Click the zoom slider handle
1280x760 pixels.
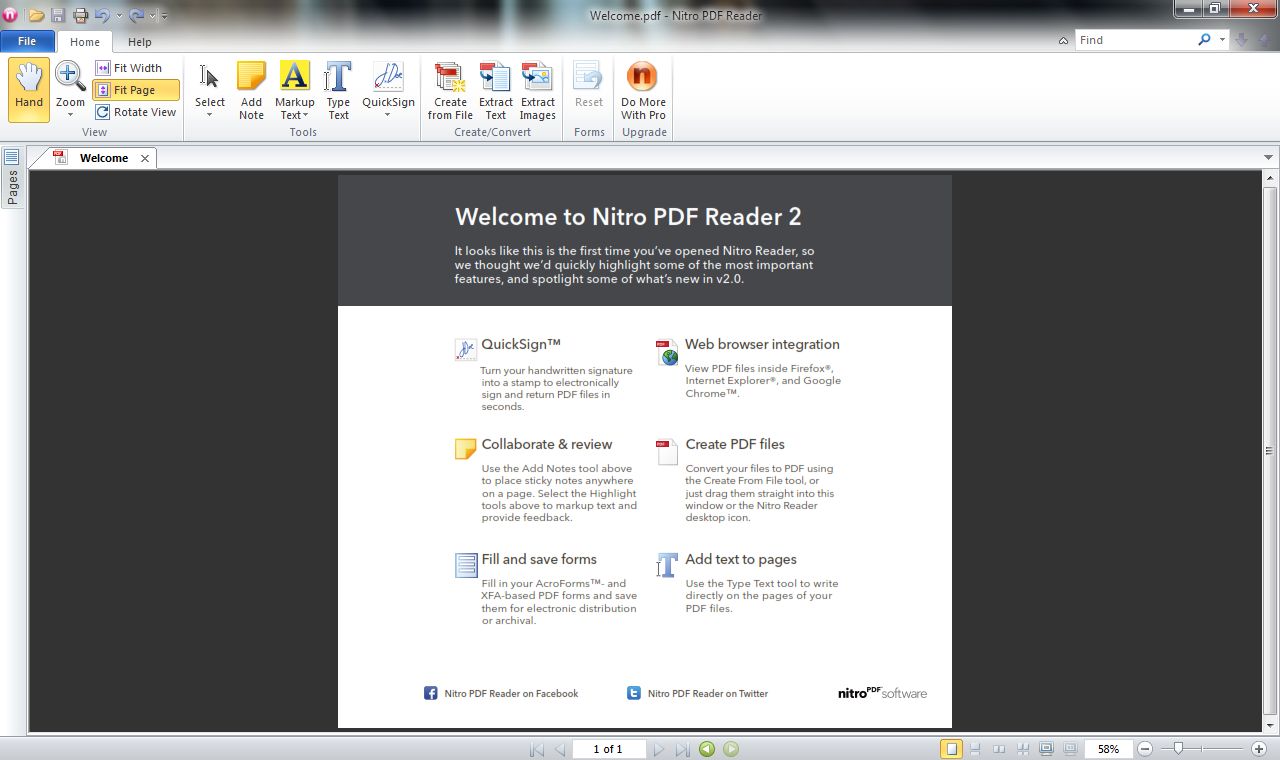[1179, 748]
